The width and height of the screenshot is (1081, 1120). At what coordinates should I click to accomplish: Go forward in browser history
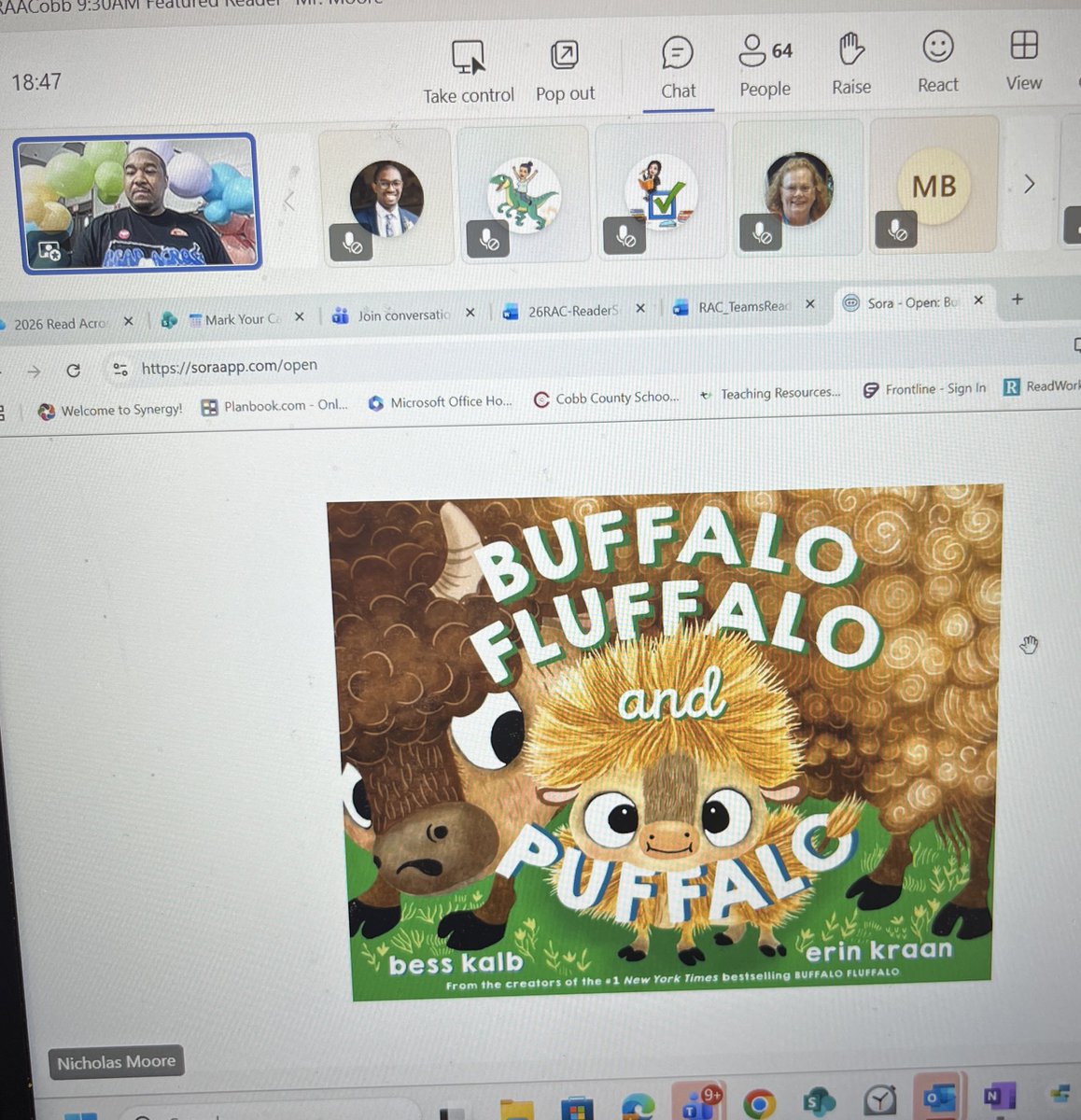pos(34,371)
